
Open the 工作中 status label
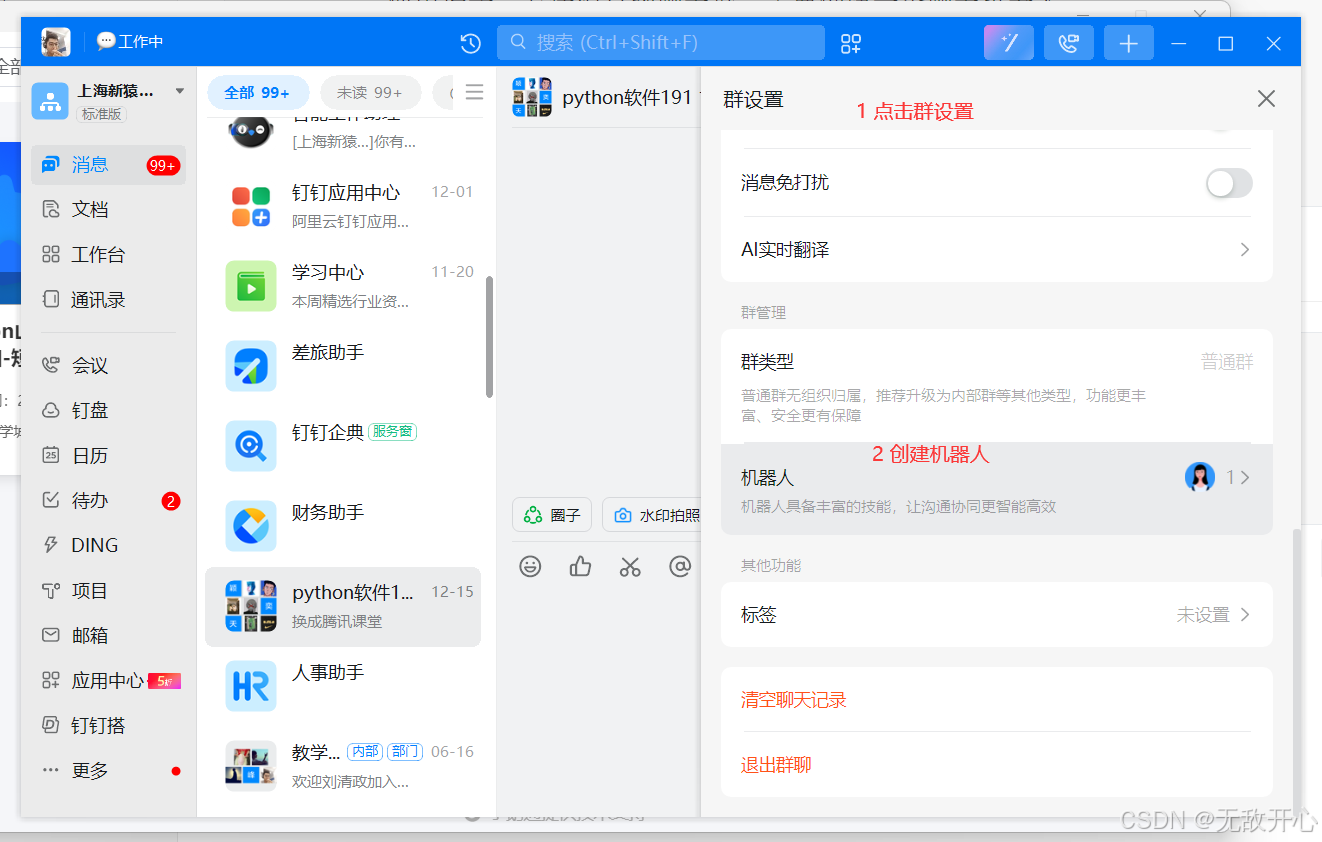[130, 42]
